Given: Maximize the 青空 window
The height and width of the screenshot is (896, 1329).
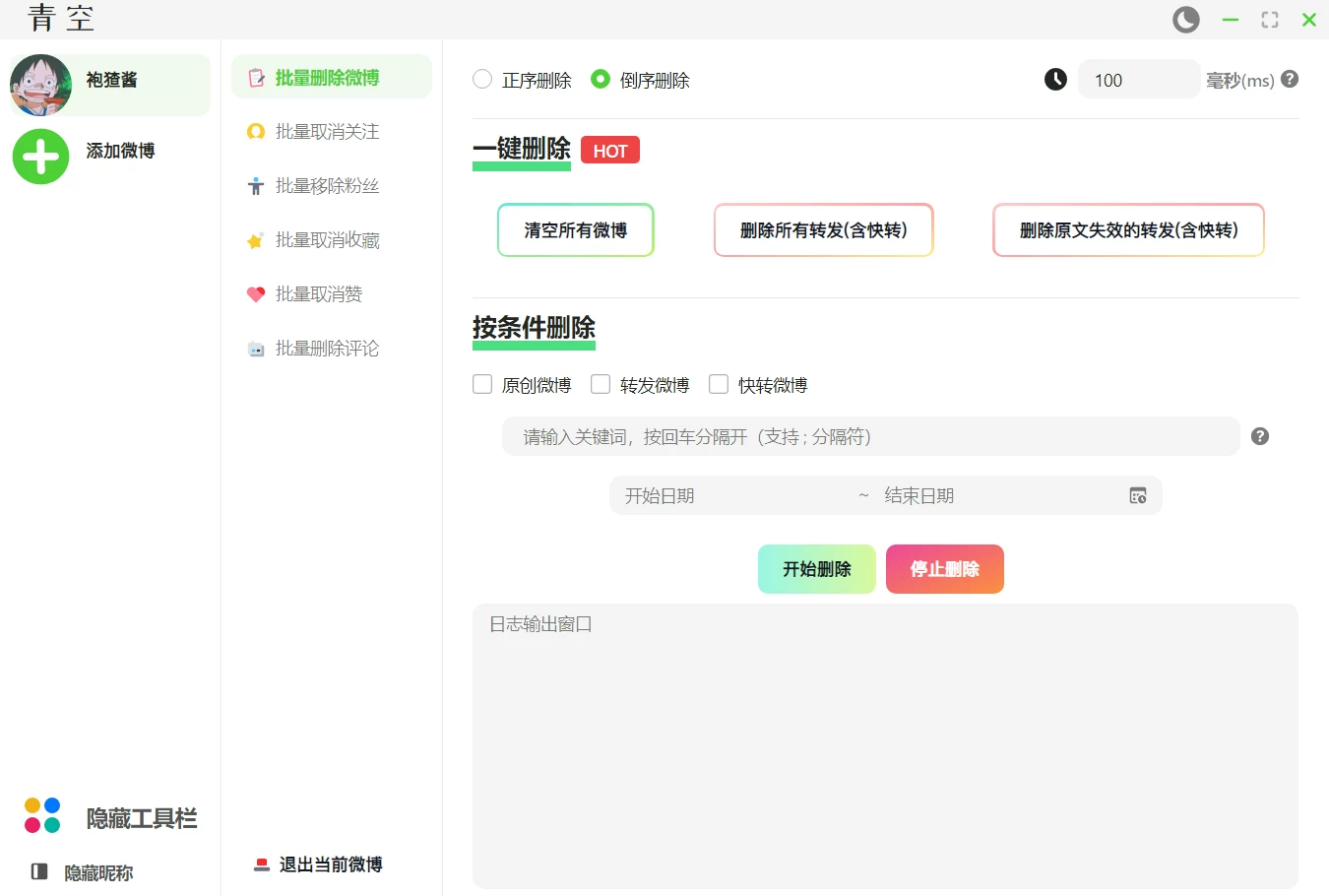Looking at the screenshot, I should tap(1270, 20).
